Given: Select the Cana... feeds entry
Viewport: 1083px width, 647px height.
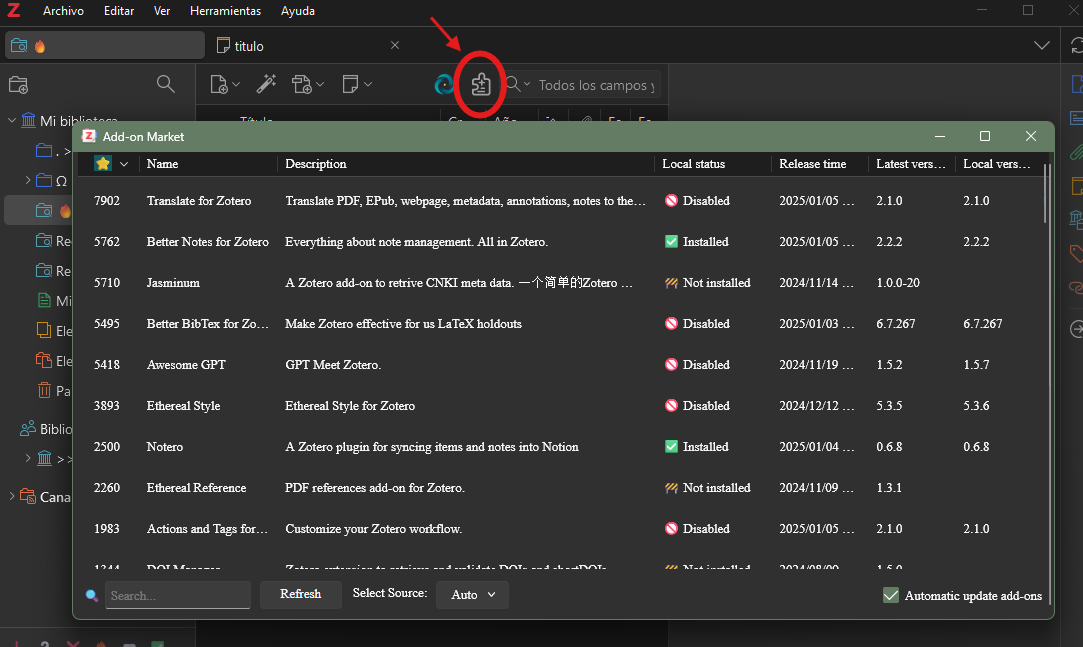Looking at the screenshot, I should click(x=45, y=496).
